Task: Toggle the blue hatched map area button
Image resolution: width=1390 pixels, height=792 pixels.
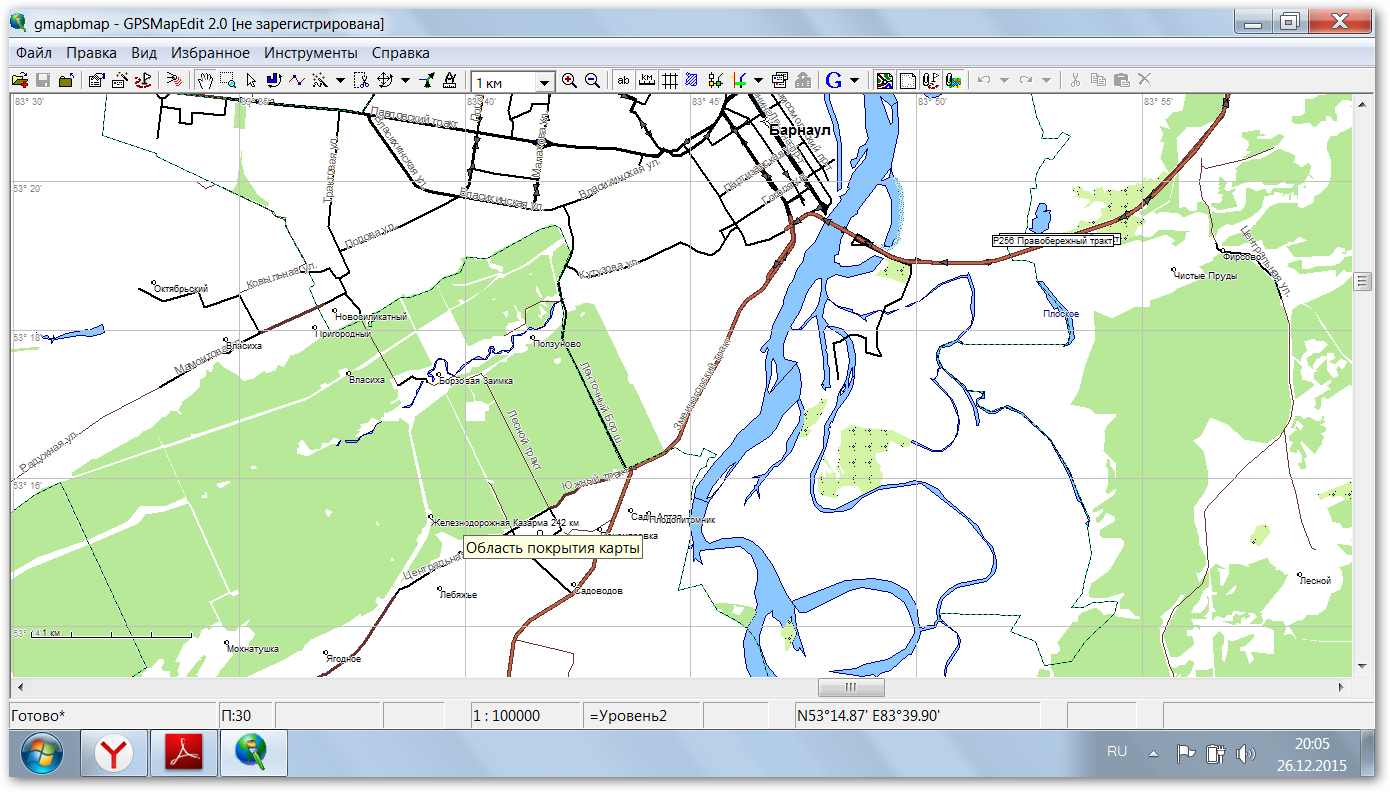Action: point(691,80)
